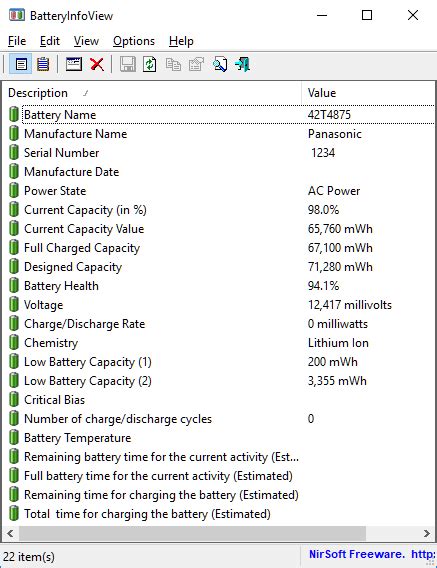Viewport: 437px width, 568px height.
Task: Click battery icon beside Battery Health row
Action: pos(14,285)
